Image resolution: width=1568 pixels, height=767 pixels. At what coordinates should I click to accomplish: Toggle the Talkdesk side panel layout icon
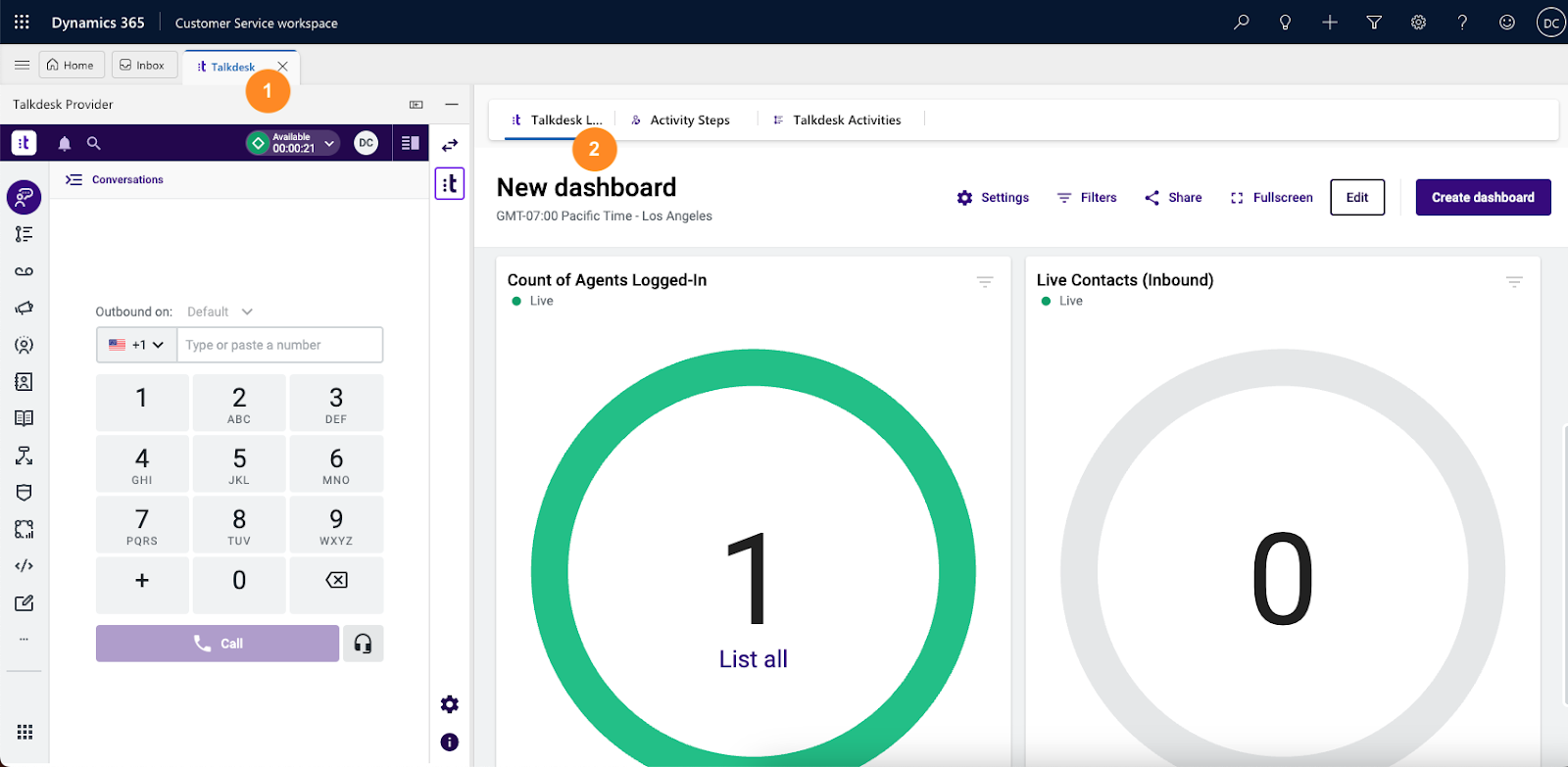pos(411,143)
